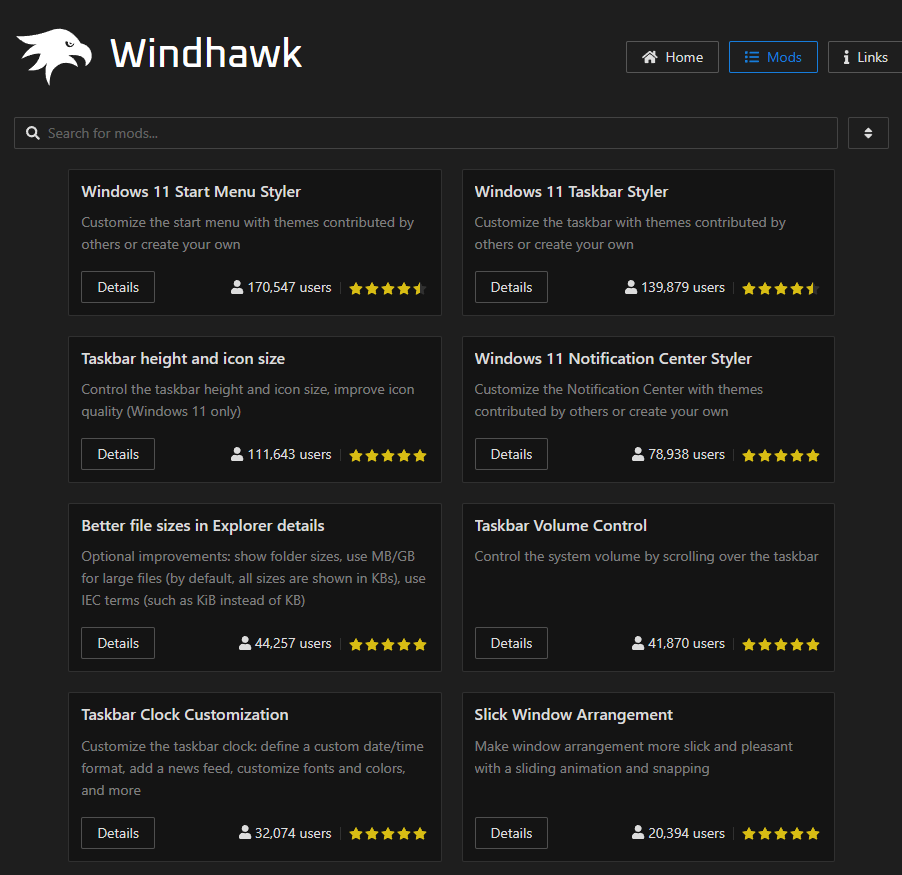Open Details for Better file sizes in Explorer
Viewport: 902px width, 875px height.
point(118,643)
